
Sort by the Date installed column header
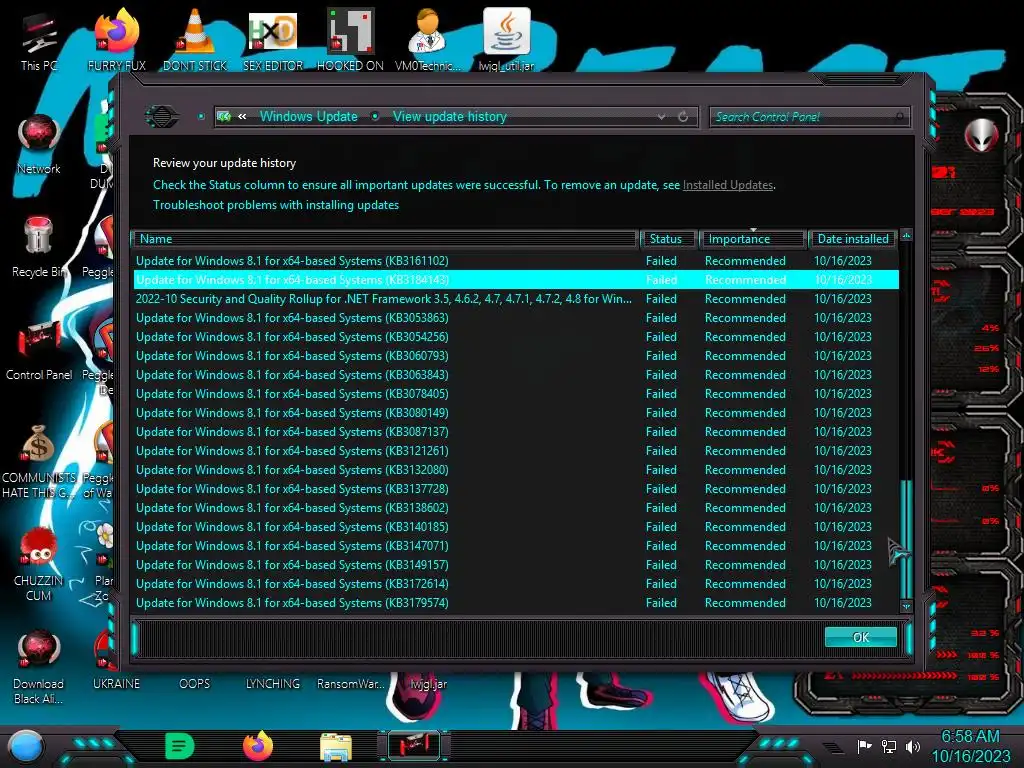pos(852,239)
